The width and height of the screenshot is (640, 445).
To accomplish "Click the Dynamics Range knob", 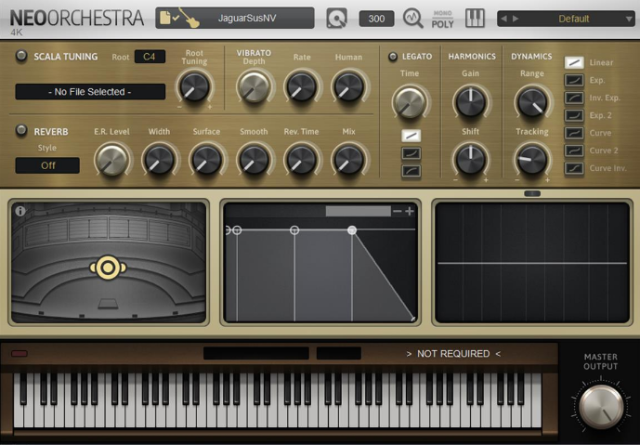I will pos(532,102).
